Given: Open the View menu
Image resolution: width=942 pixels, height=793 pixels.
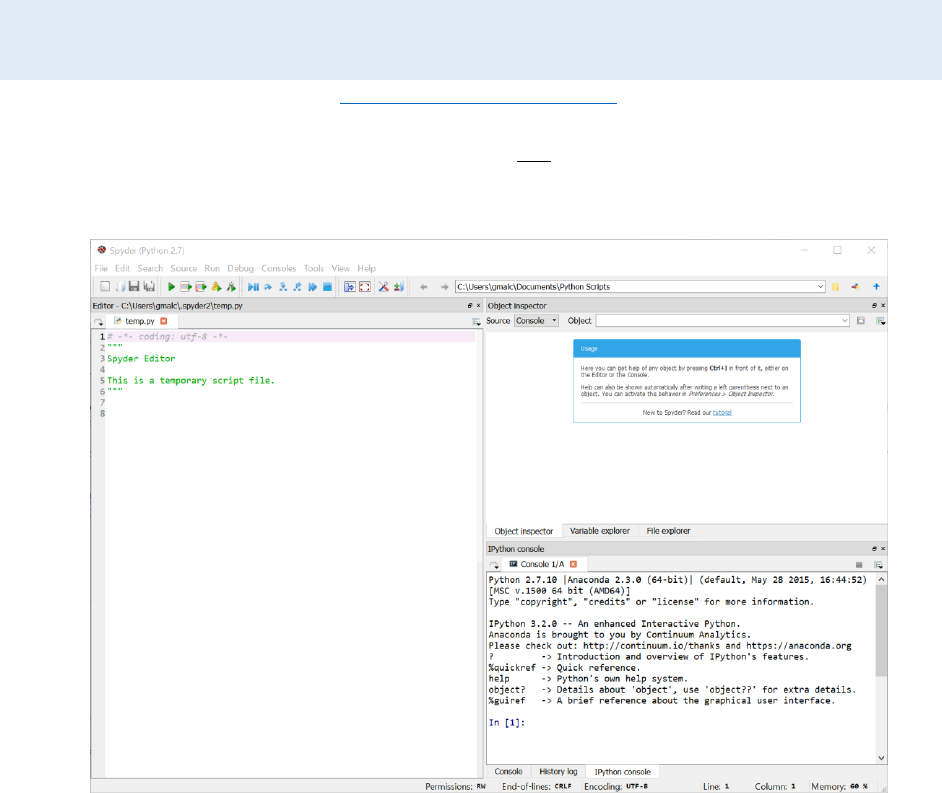Looking at the screenshot, I should tap(341, 269).
